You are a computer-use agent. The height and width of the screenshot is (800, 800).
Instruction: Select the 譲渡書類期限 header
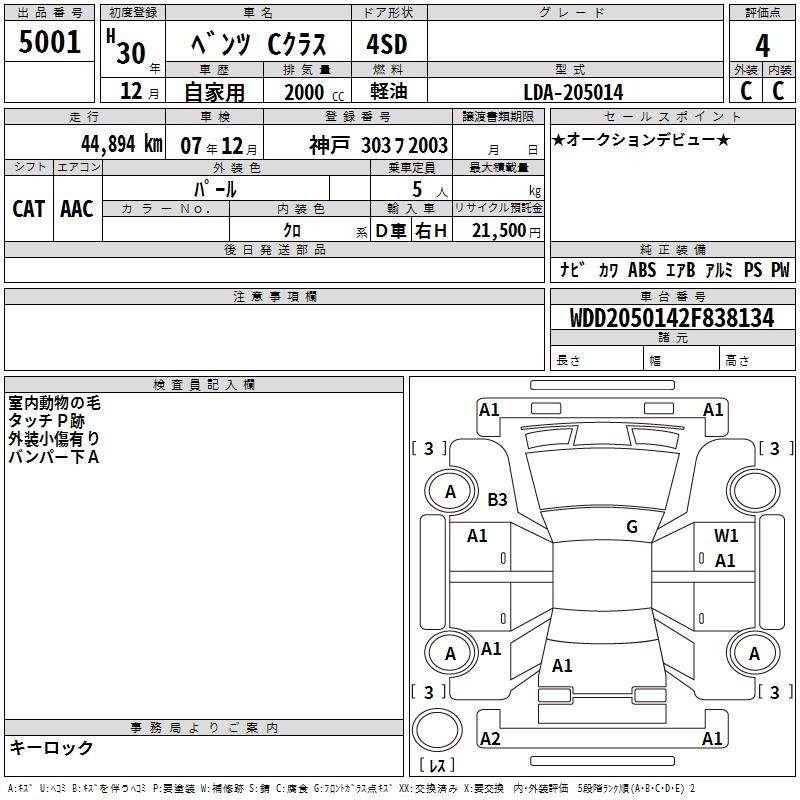click(498, 116)
